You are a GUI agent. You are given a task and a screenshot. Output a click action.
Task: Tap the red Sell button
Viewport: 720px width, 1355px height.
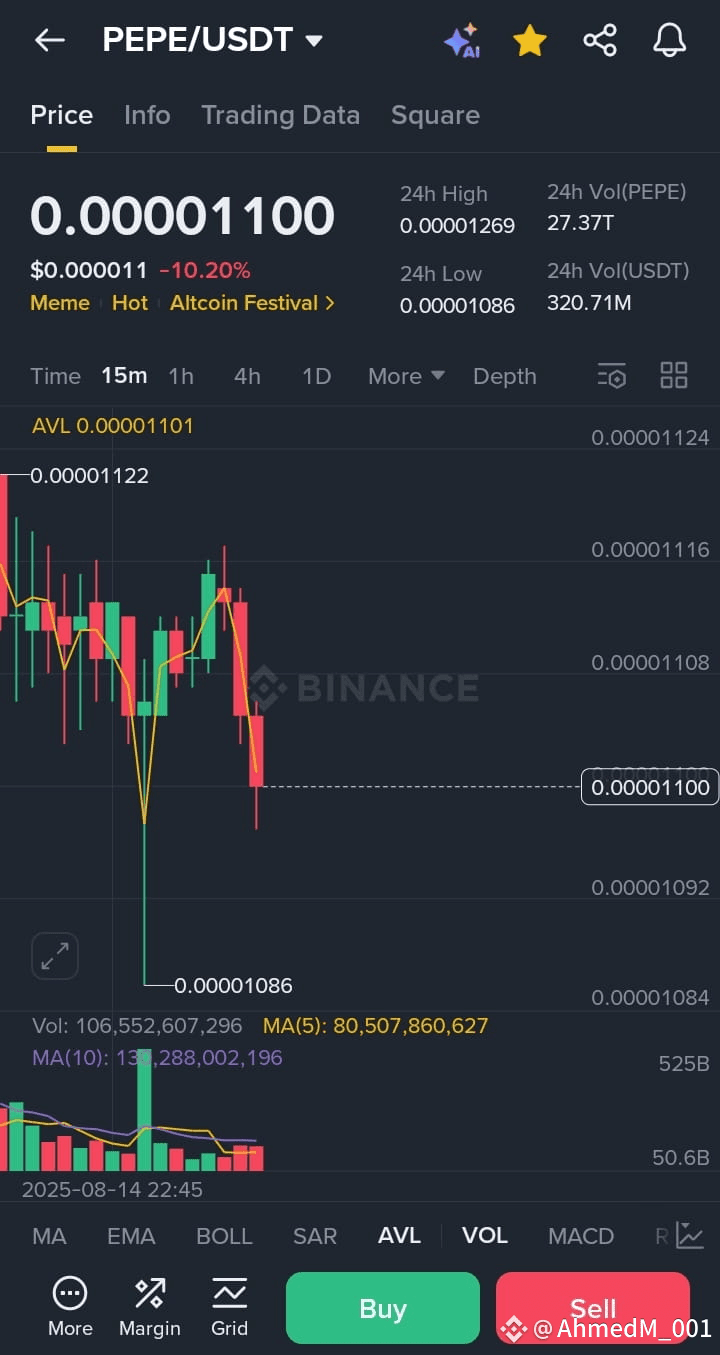(593, 1308)
